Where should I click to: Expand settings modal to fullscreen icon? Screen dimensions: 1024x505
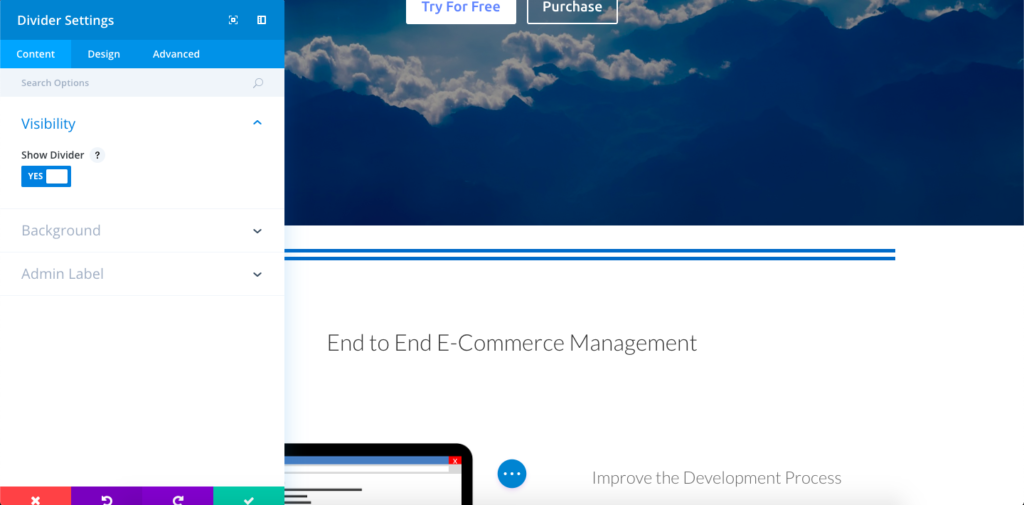233,20
